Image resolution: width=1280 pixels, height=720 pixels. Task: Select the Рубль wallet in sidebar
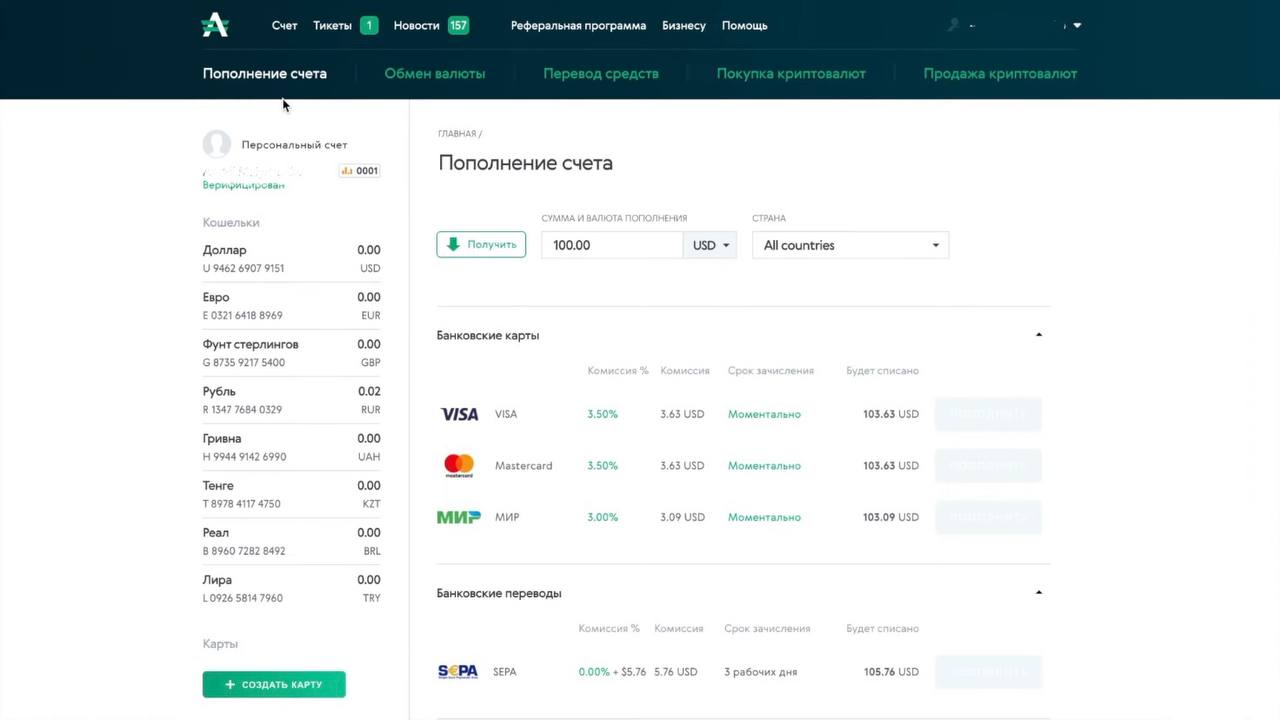291,400
